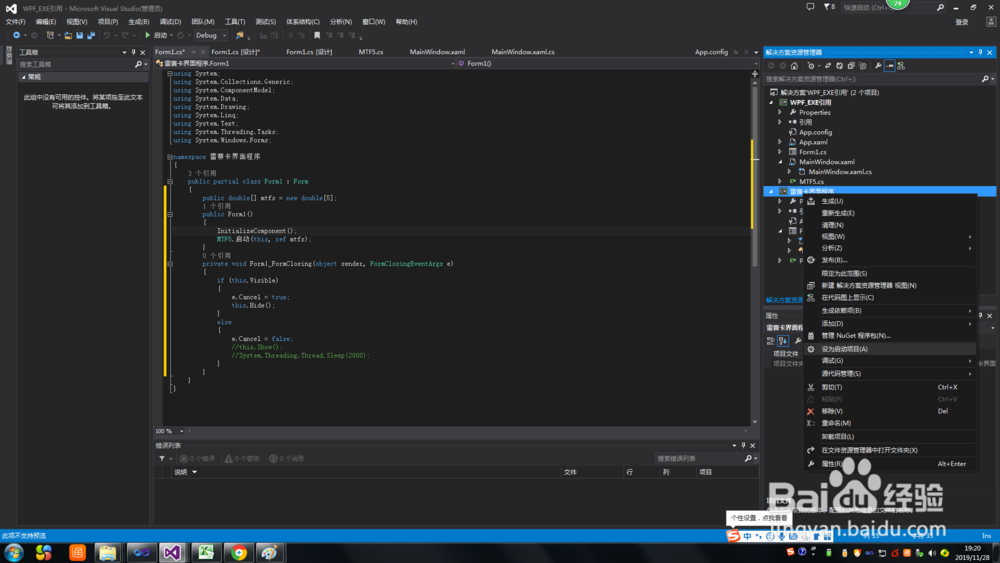This screenshot has height=563, width=1000.
Task: Open the editor zoom 100 % dropdown
Action: pyautogui.click(x=169, y=431)
